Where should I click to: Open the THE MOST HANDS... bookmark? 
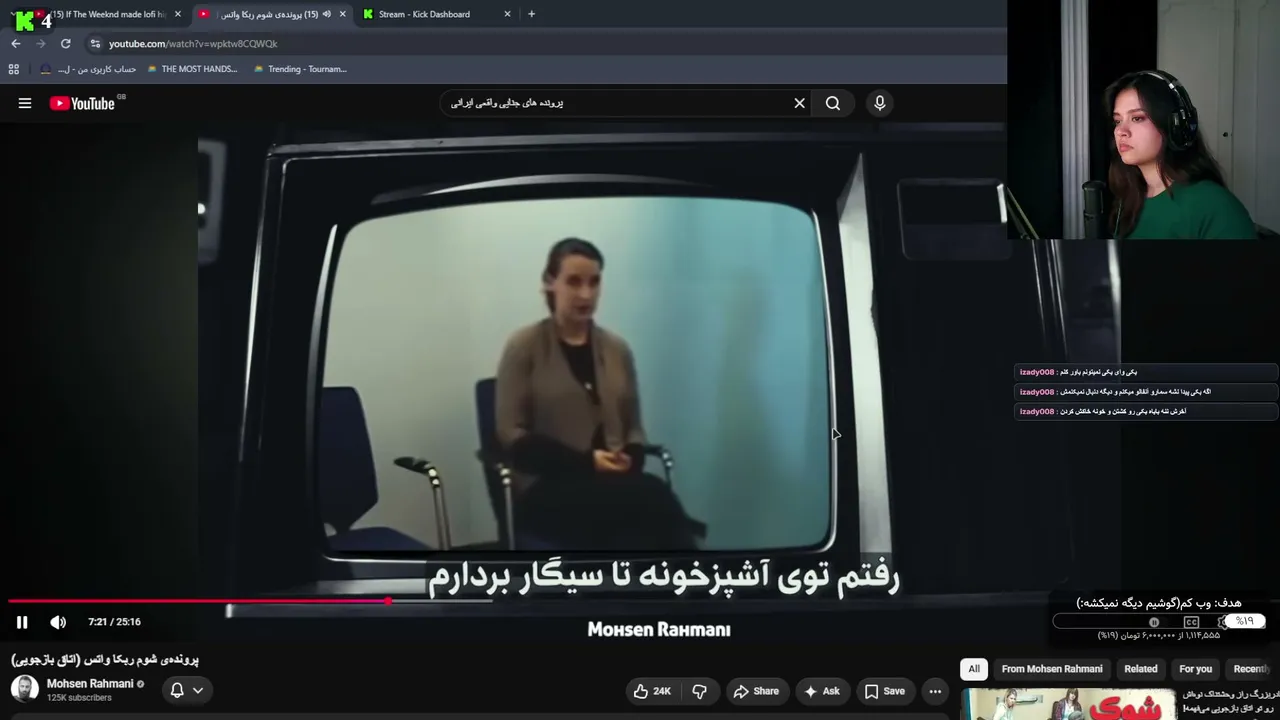coord(192,69)
